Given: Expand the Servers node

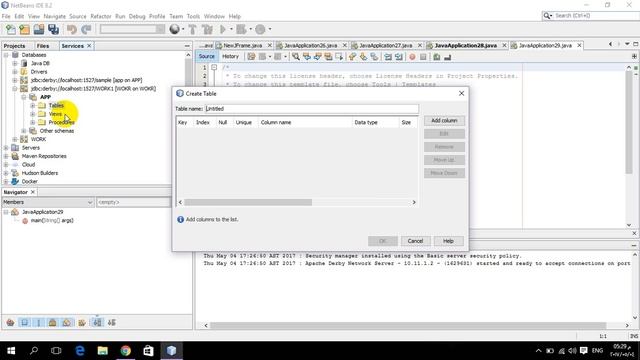Looking at the screenshot, I should click(x=6, y=148).
